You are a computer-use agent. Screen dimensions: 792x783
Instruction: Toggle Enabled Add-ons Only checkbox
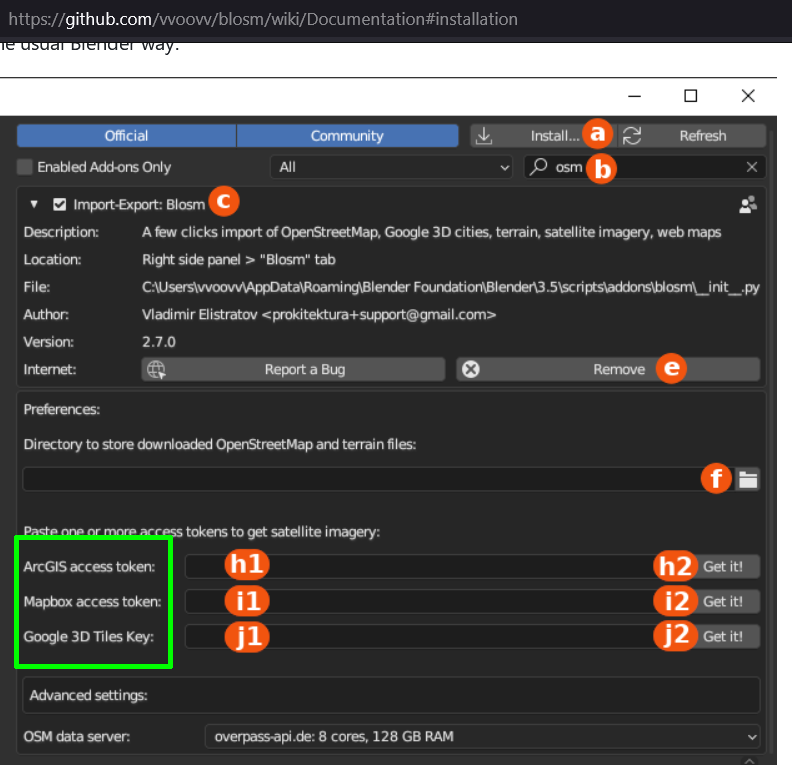26,167
